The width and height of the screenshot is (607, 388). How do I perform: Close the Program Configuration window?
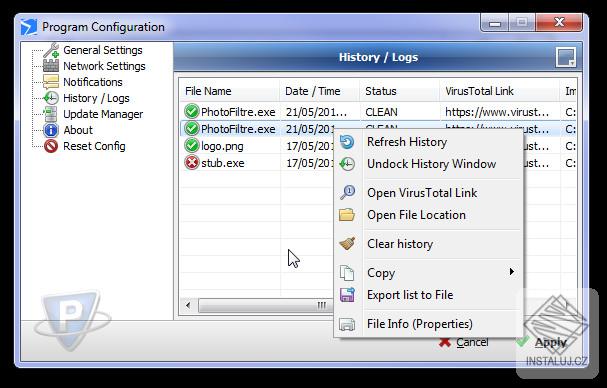(x=559, y=22)
